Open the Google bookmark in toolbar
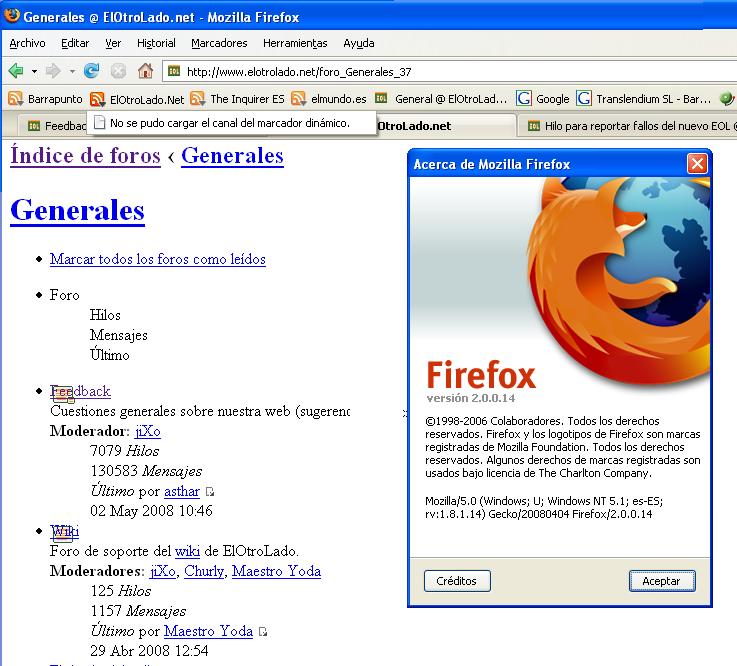This screenshot has width=737, height=666. (543, 99)
